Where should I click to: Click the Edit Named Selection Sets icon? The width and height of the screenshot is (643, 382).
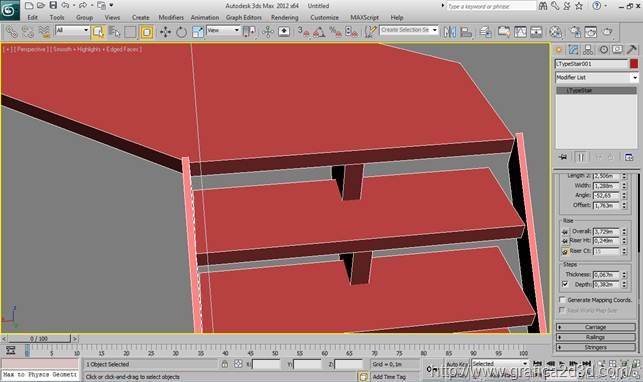click(x=371, y=32)
